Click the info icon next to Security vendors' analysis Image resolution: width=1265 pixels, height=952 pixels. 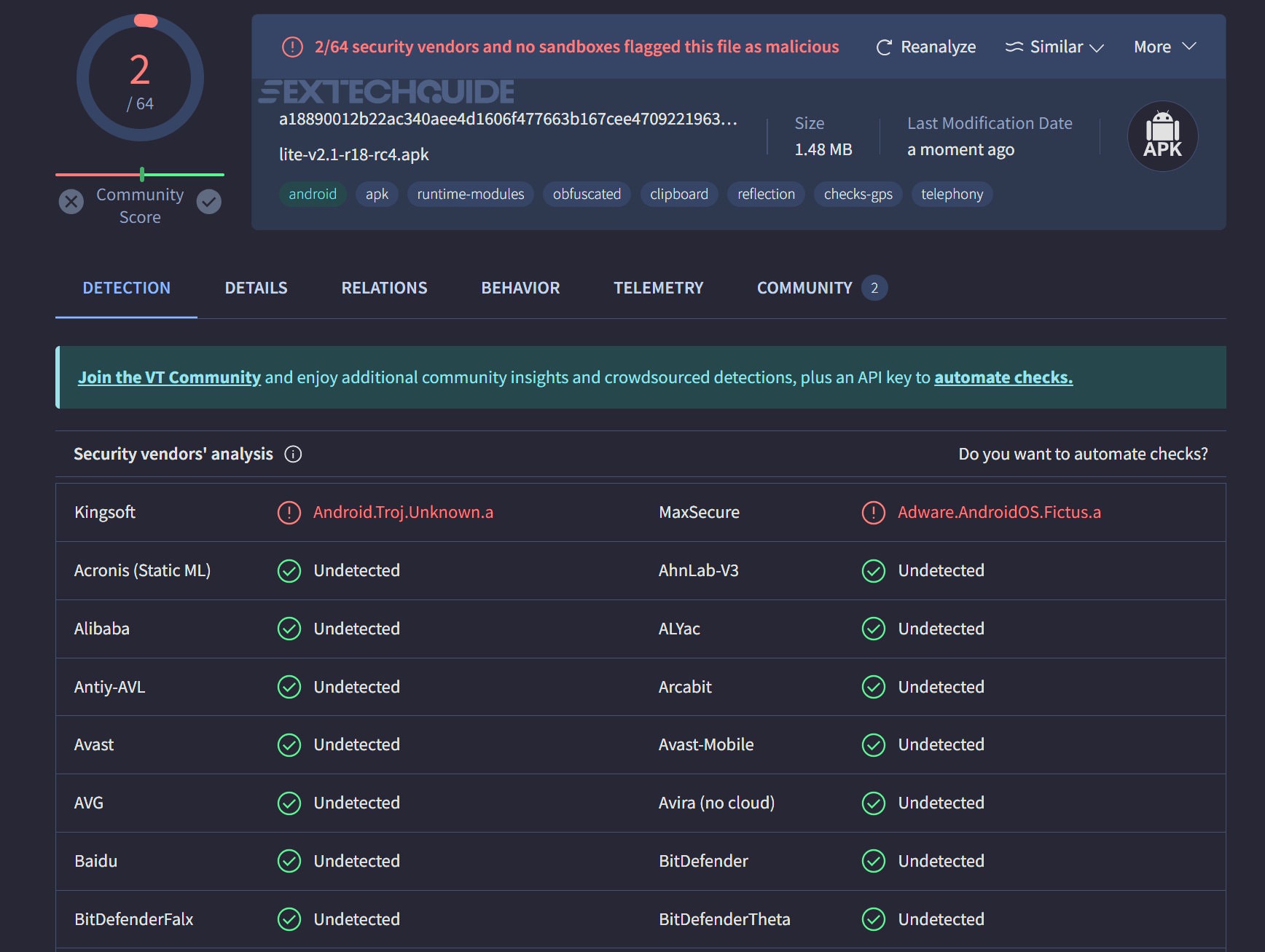click(293, 455)
